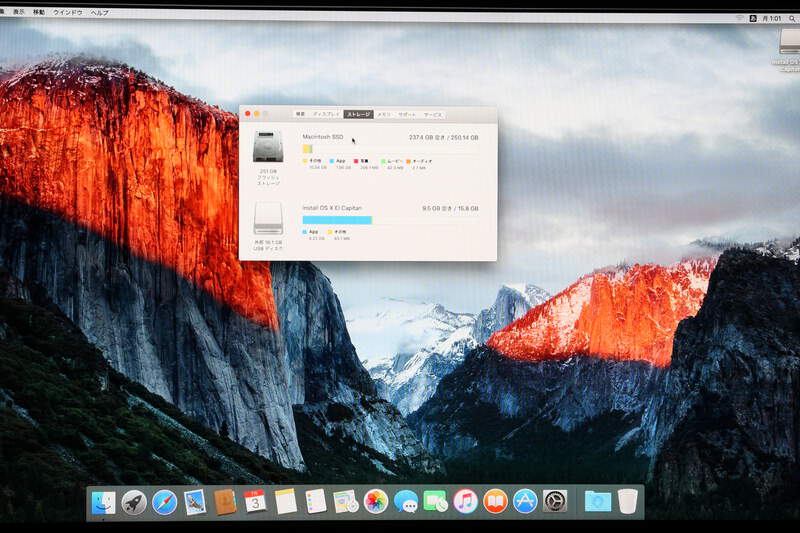Open the Trash in the dock
The width and height of the screenshot is (800, 533).
pyautogui.click(x=627, y=501)
